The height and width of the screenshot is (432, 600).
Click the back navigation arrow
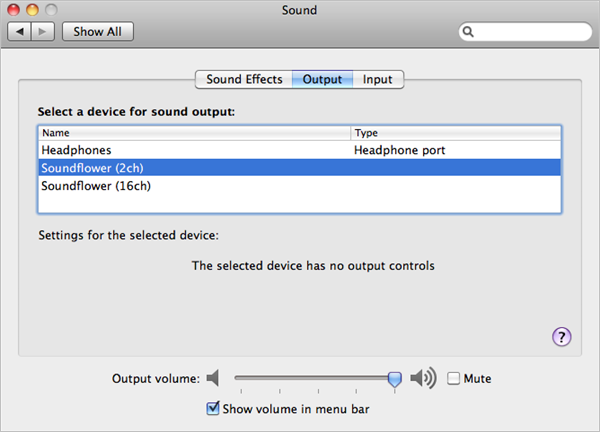point(21,31)
